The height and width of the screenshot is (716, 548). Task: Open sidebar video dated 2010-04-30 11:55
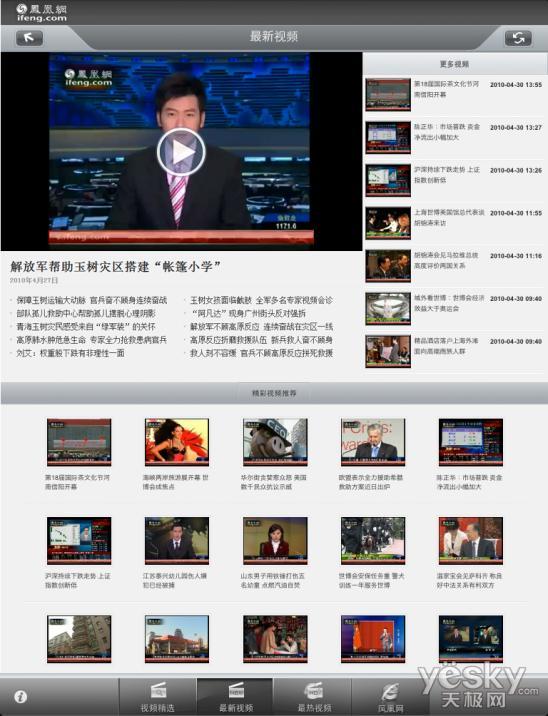[454, 223]
